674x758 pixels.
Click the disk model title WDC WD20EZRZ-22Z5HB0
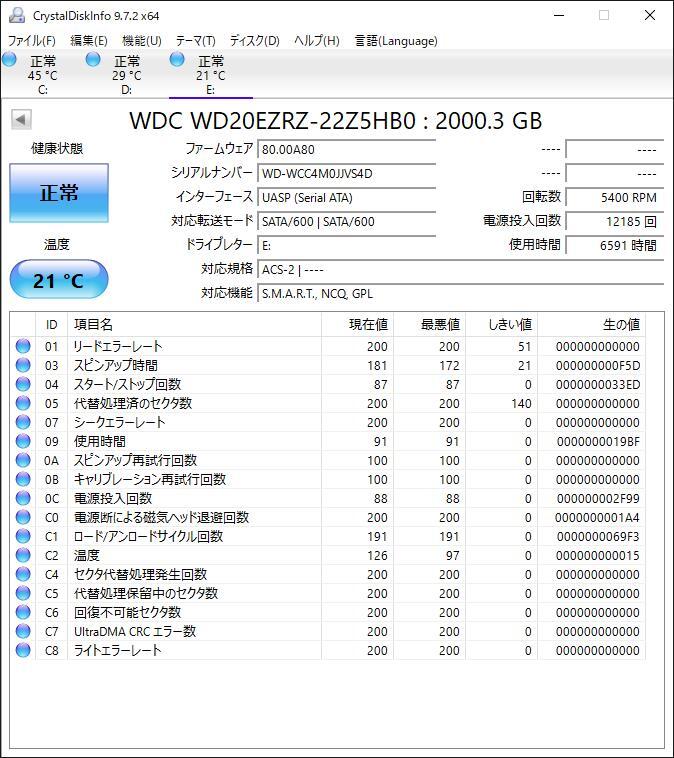click(272, 120)
